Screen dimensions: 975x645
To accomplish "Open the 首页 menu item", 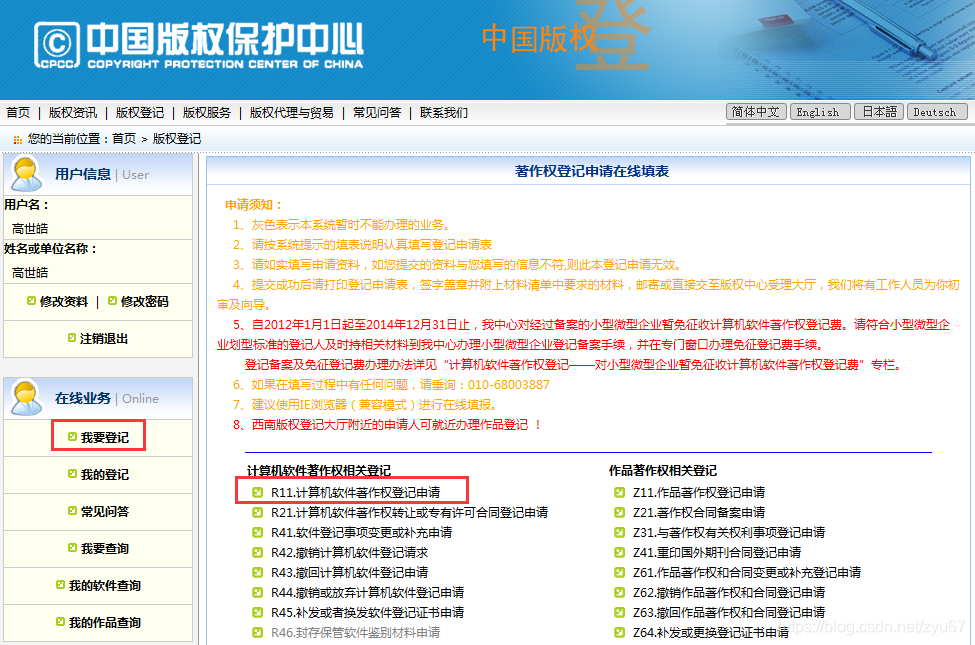I will point(17,111).
